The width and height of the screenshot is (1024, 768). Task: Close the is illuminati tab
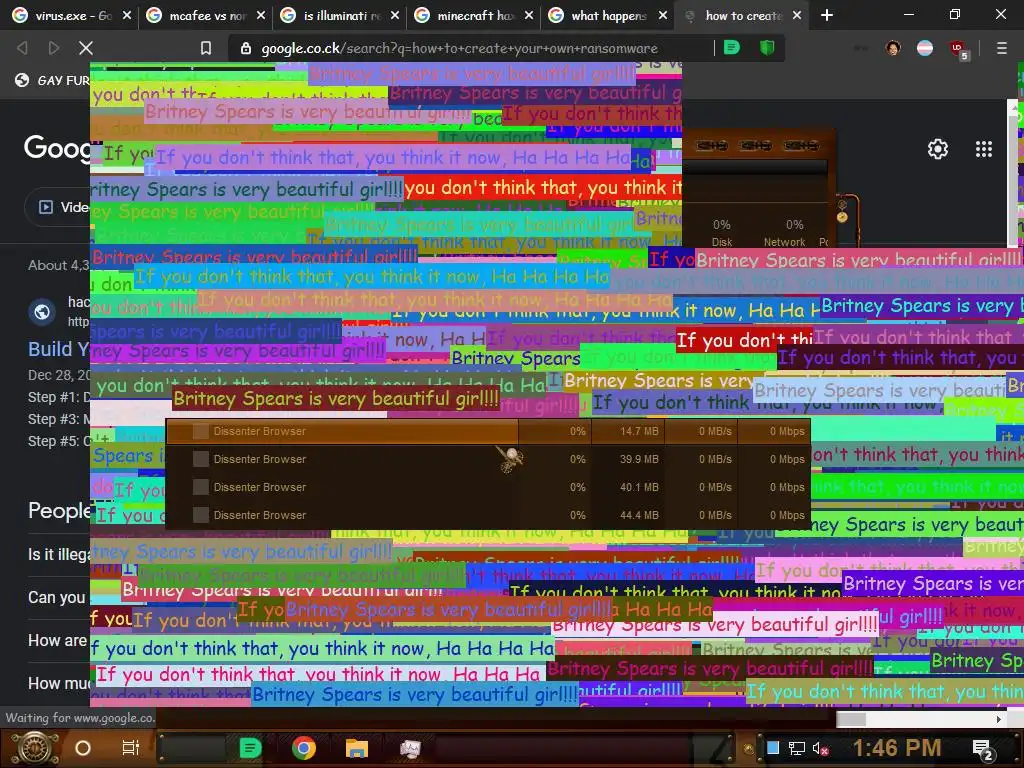[394, 15]
